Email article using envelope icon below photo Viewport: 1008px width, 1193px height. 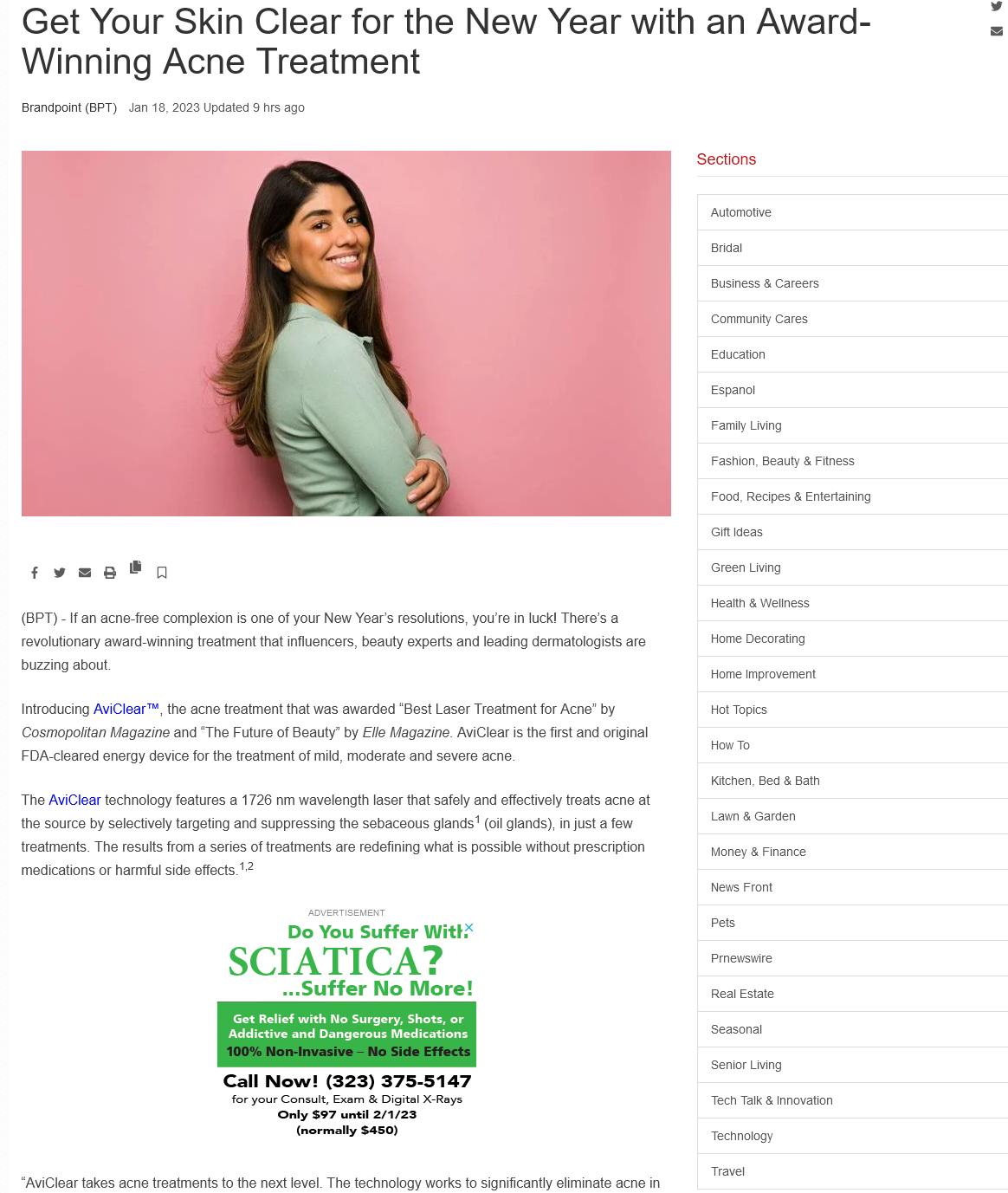(85, 573)
